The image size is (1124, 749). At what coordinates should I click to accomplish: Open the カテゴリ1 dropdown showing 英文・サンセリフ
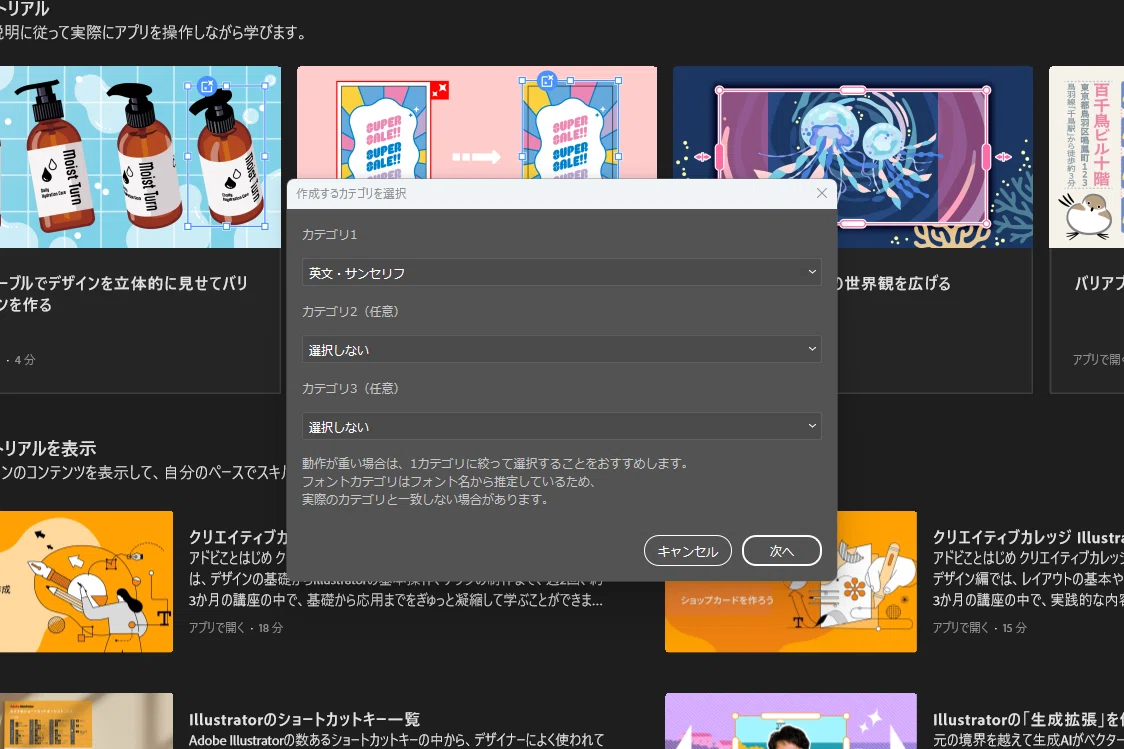[561, 272]
